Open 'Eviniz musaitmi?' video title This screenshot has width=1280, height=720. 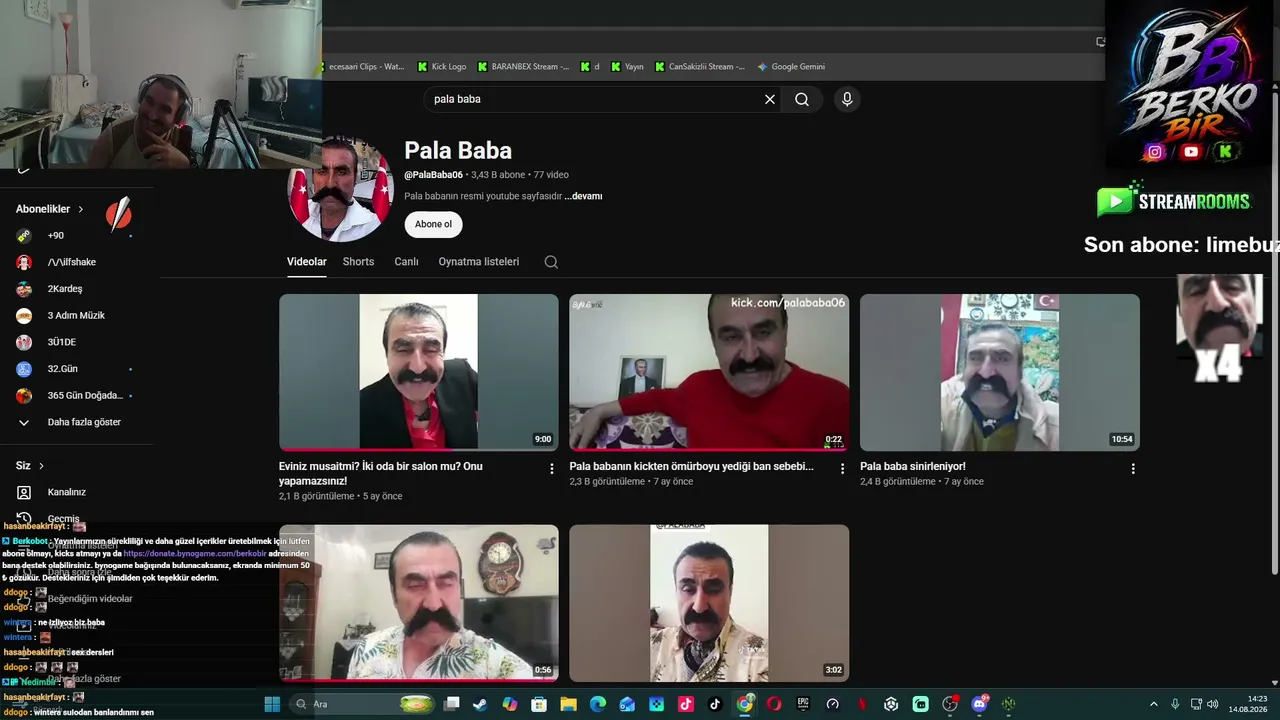pos(381,473)
